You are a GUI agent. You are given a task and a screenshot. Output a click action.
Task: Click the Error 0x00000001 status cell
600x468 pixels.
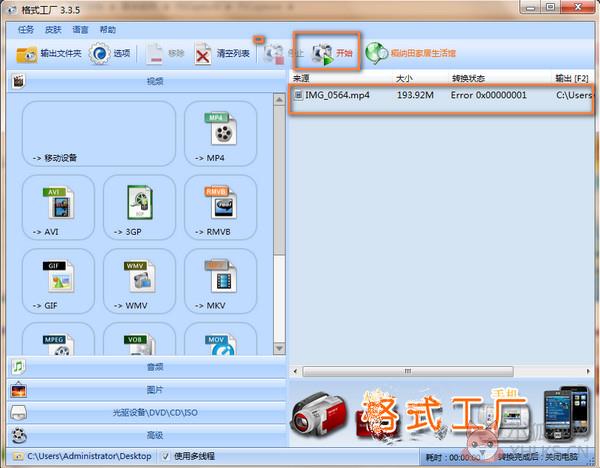pos(489,95)
